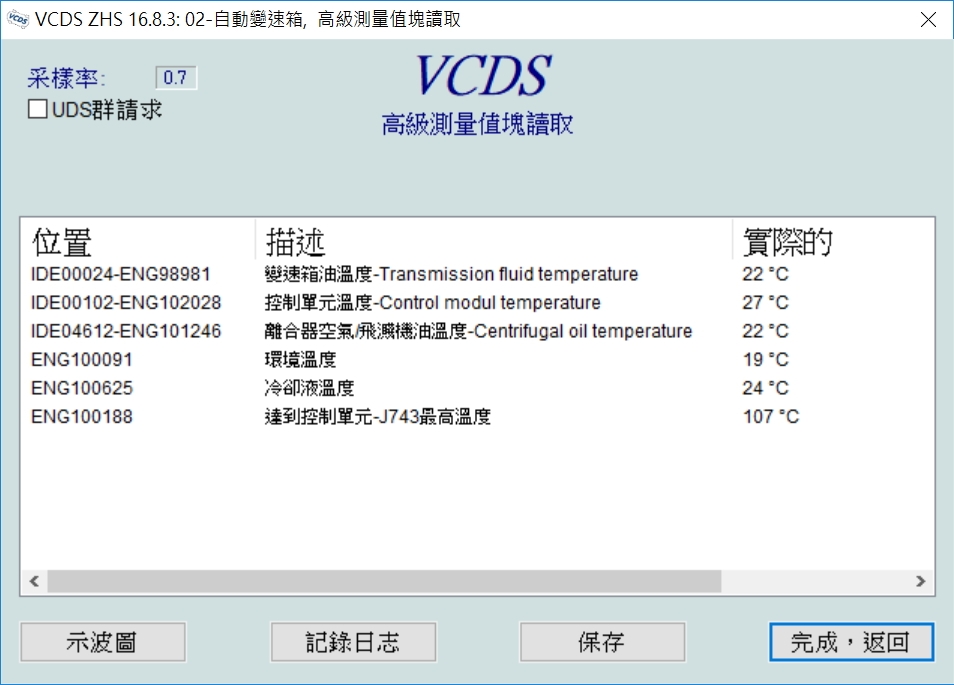Click the horizontal scrollbar thumb
The height and width of the screenshot is (685, 954).
[385, 581]
